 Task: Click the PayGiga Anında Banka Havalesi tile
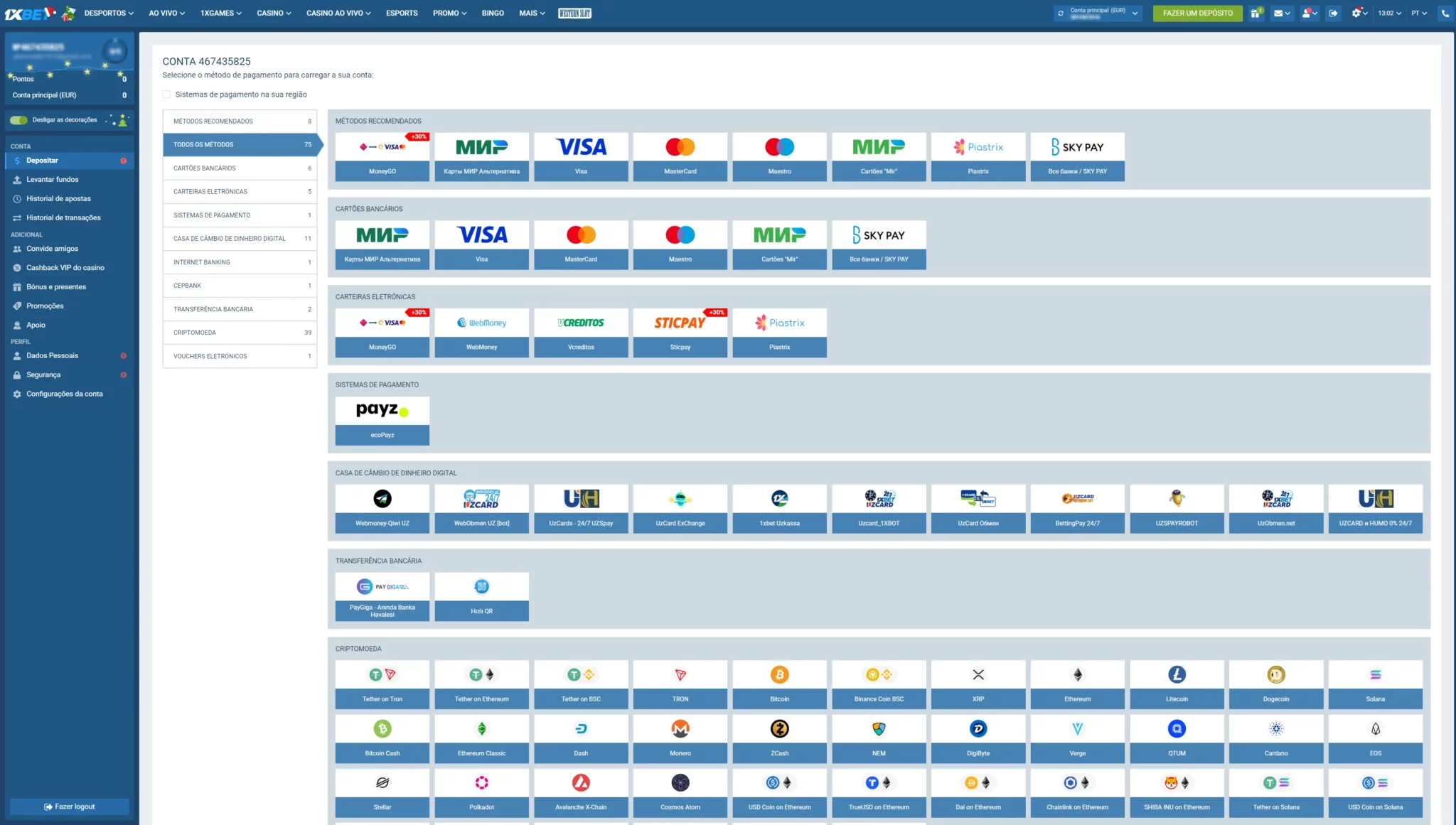point(382,597)
